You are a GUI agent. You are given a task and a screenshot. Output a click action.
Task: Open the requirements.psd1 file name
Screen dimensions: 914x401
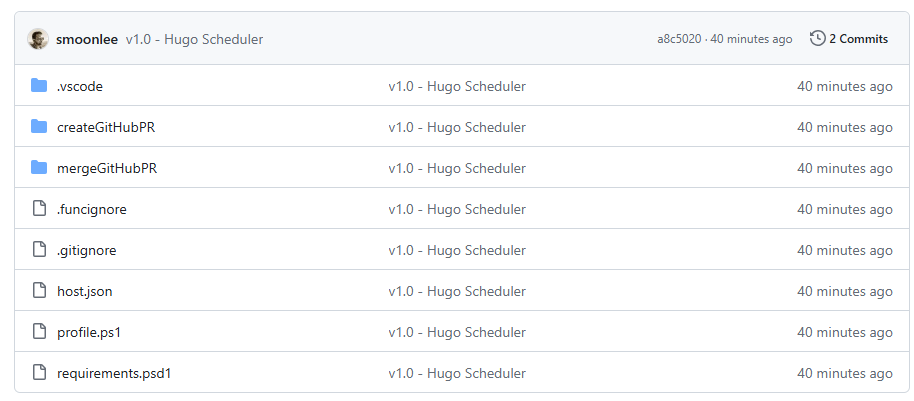tap(114, 374)
